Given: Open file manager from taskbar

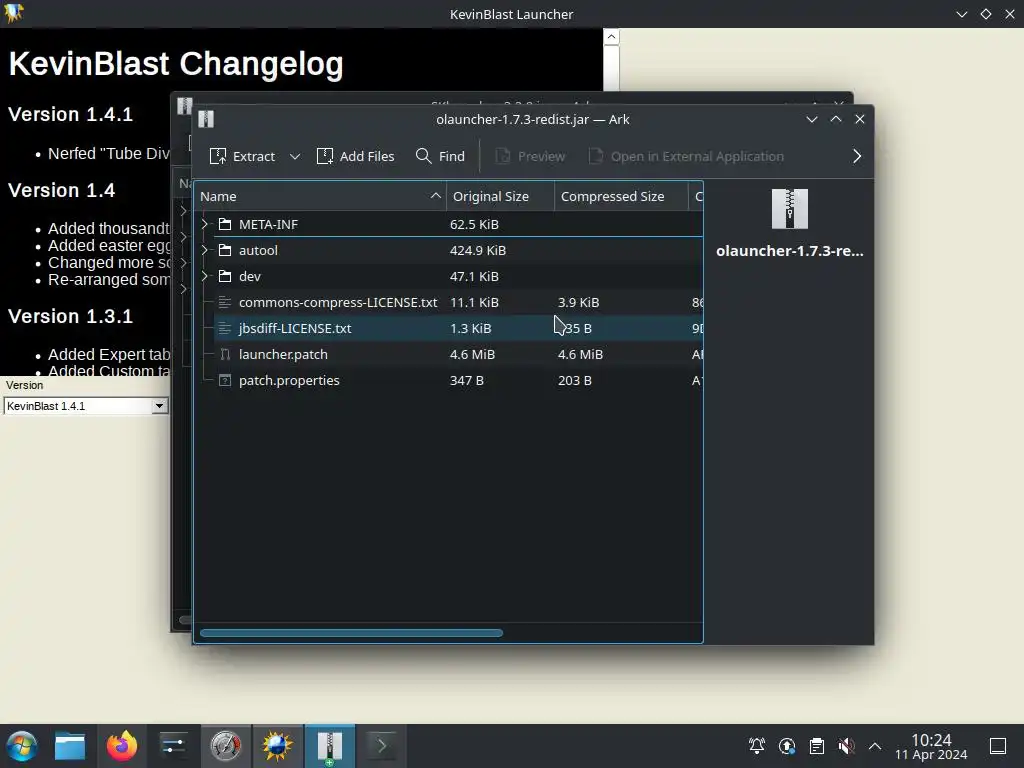Looking at the screenshot, I should (70, 746).
